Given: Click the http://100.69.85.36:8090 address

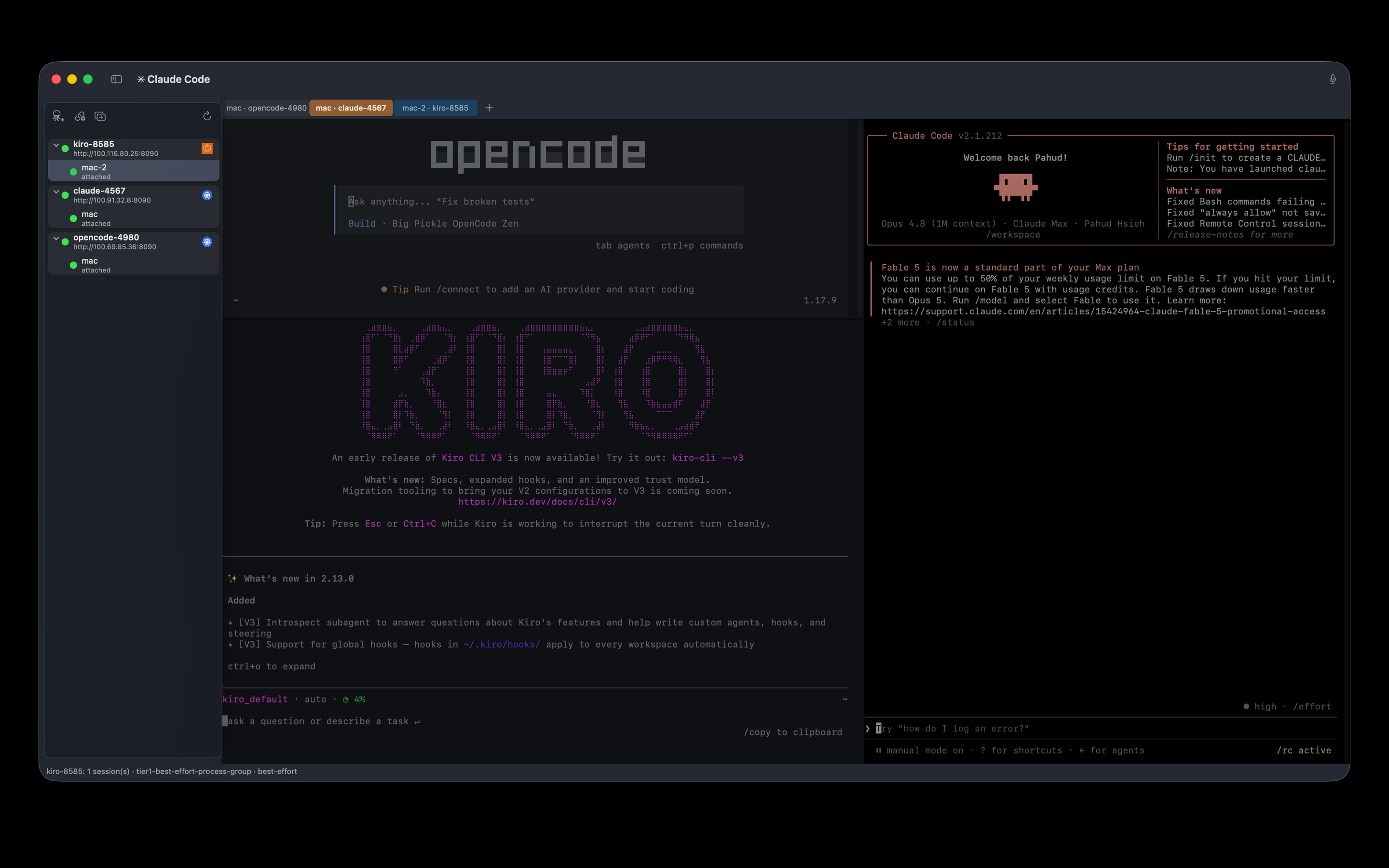Looking at the screenshot, I should pos(114,247).
